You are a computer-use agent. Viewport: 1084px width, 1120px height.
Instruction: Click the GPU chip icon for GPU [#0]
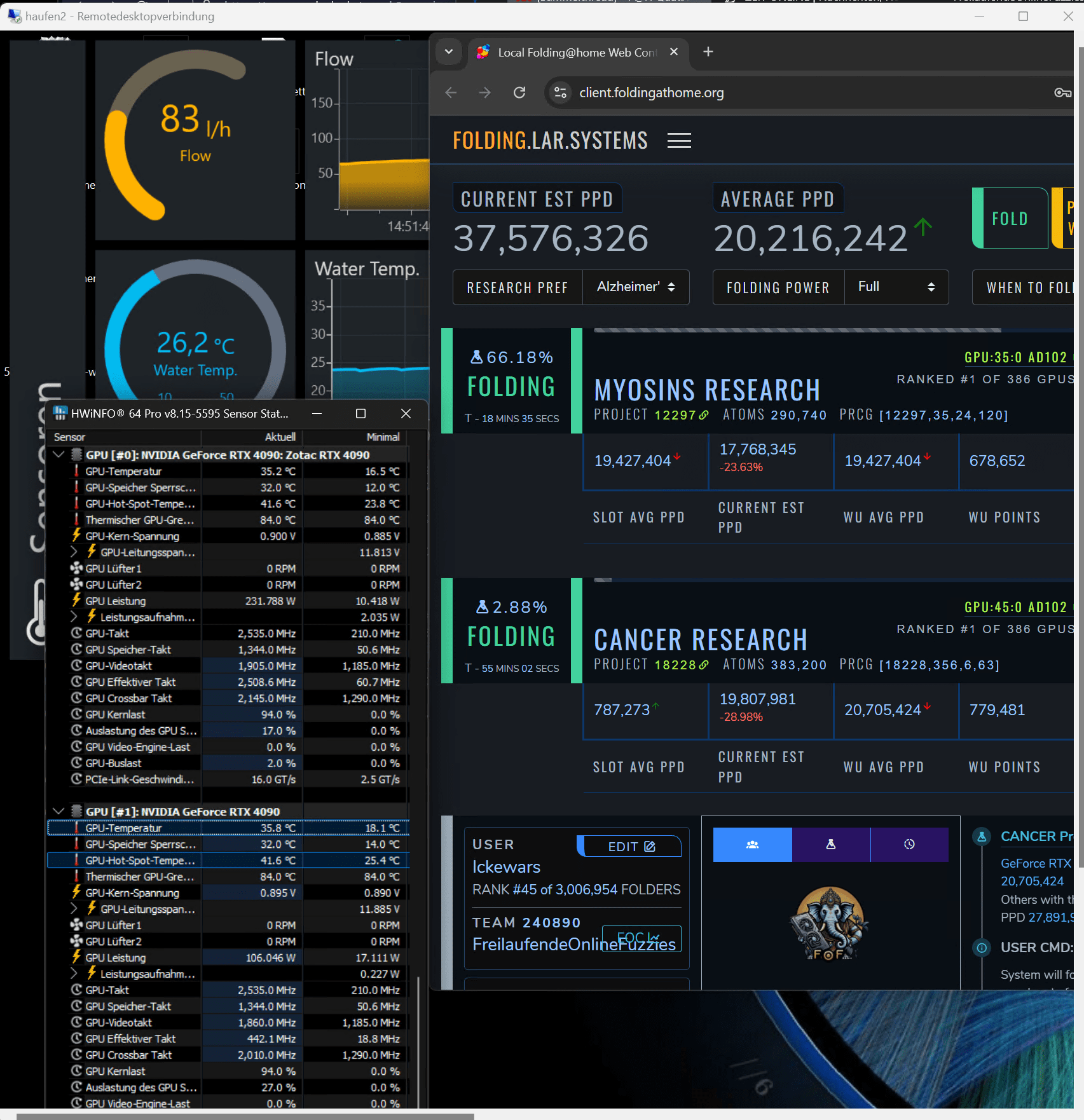[x=77, y=454]
